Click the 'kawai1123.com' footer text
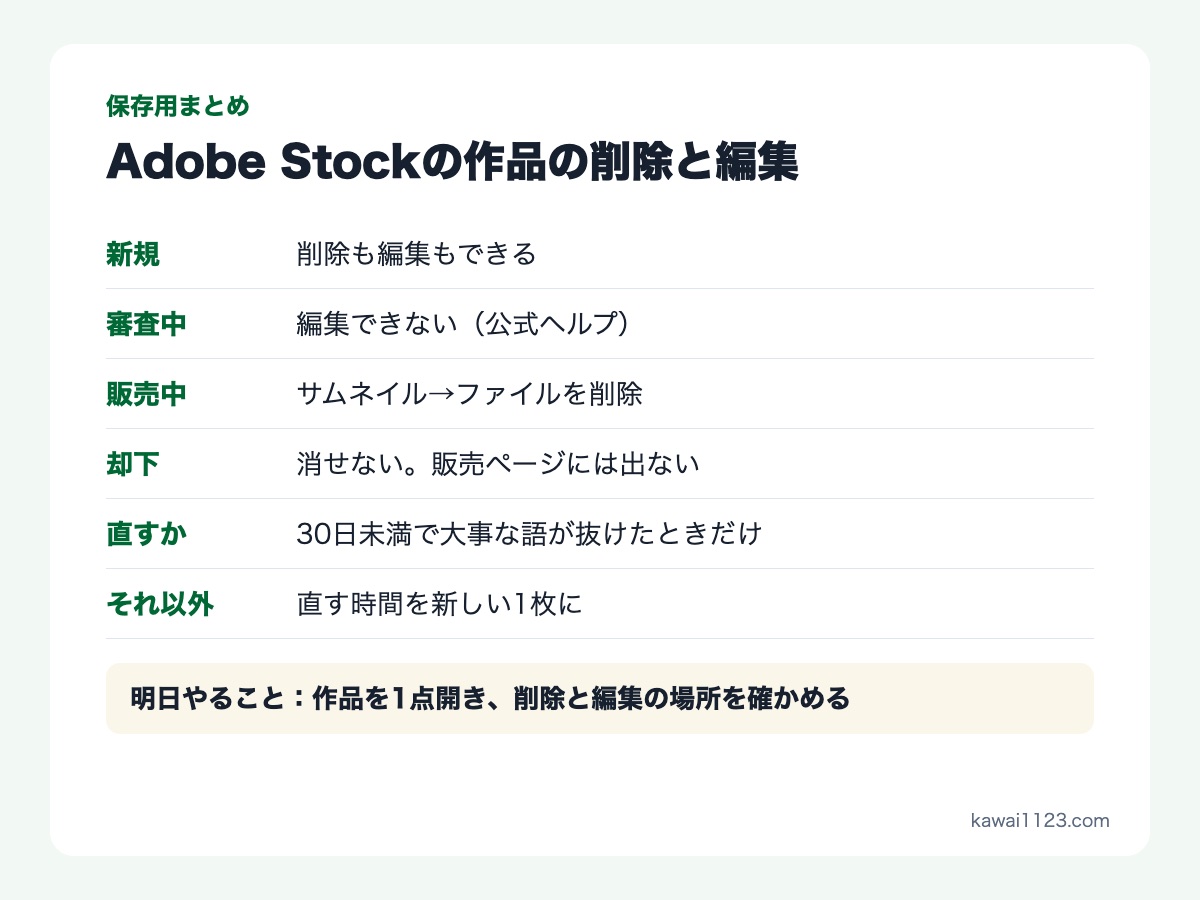The width and height of the screenshot is (1200, 900). pos(1040,821)
